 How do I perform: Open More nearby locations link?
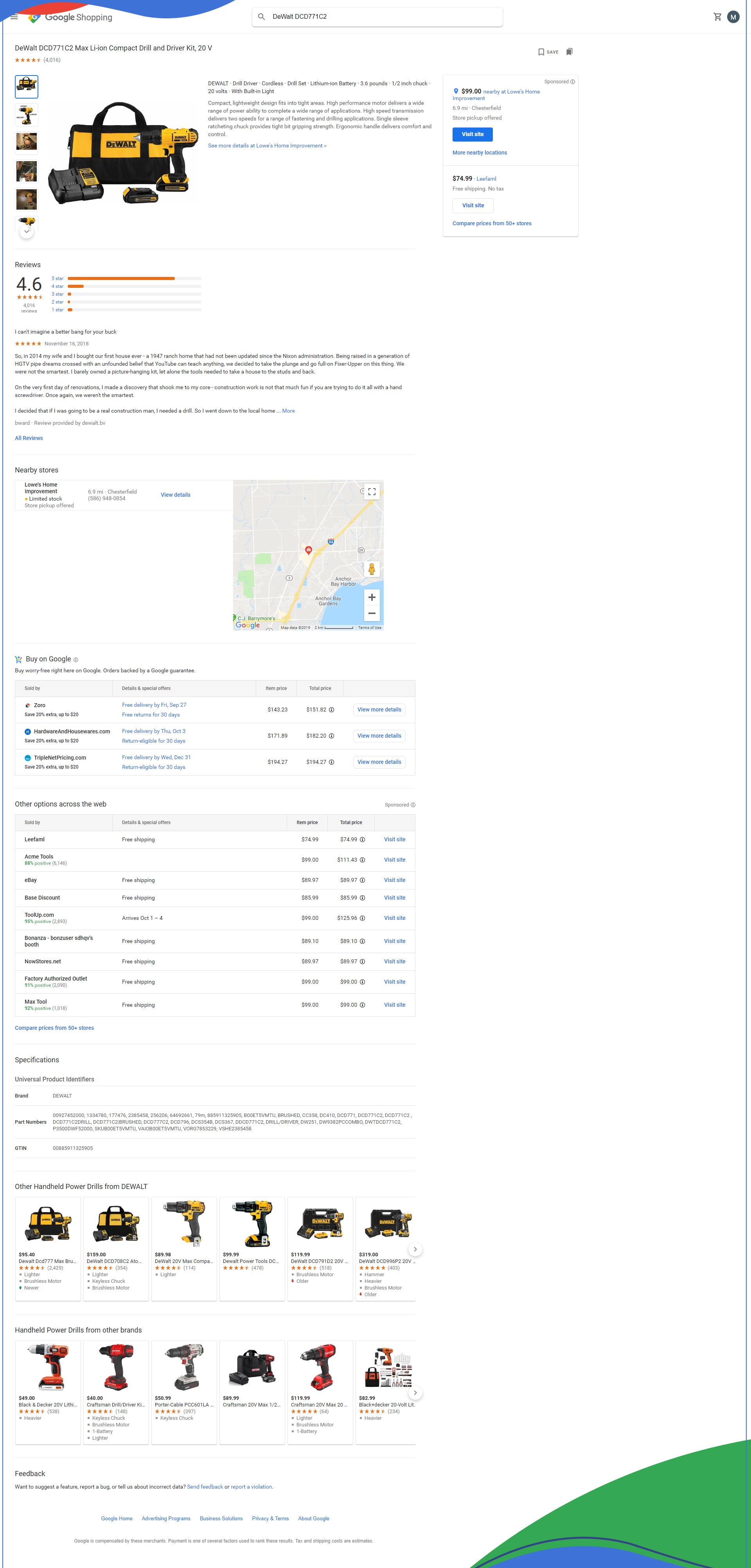[x=480, y=153]
